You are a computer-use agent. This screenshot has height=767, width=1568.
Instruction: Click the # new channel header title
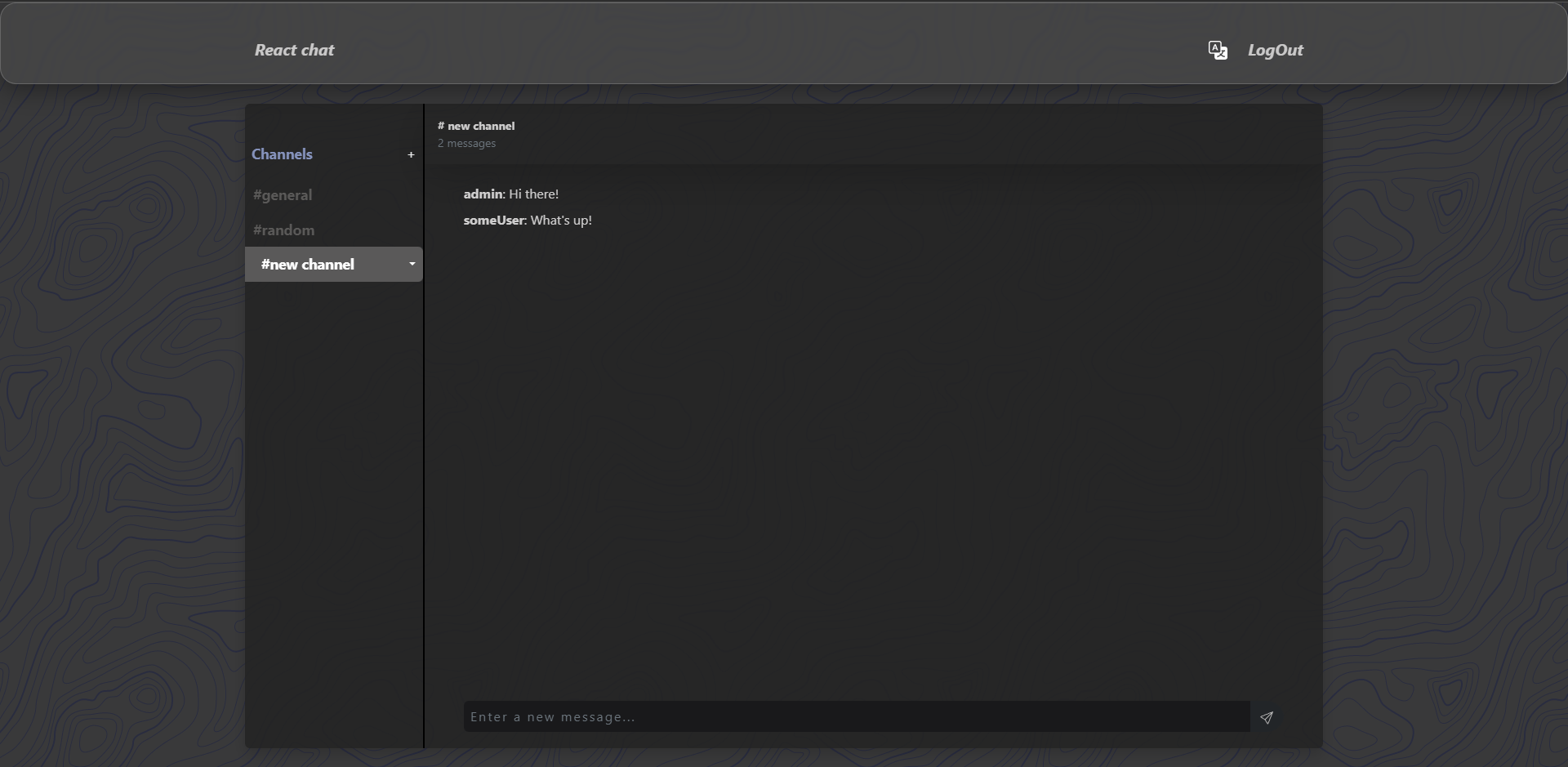476,126
